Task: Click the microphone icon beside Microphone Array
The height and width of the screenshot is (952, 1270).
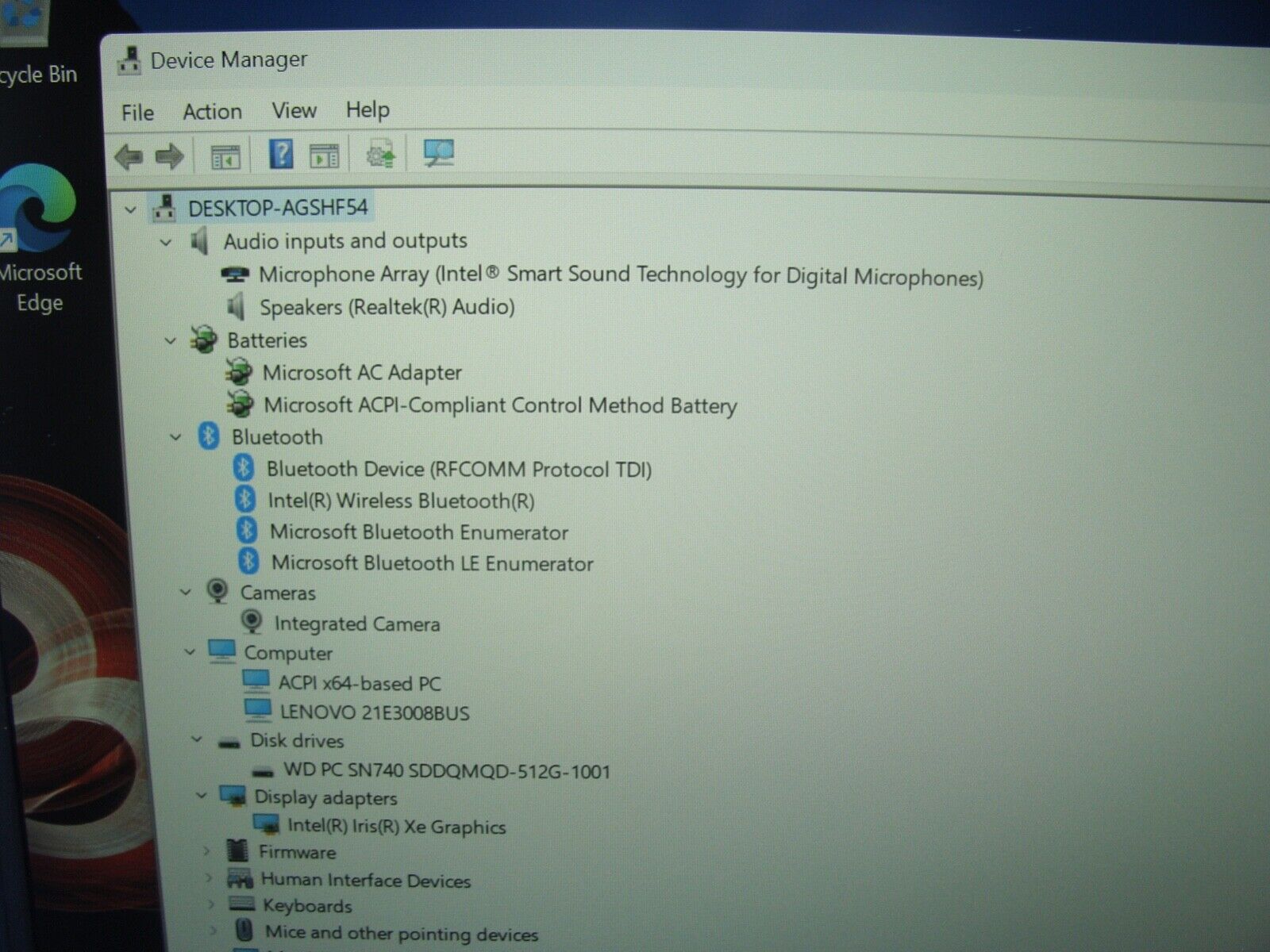Action: point(234,274)
